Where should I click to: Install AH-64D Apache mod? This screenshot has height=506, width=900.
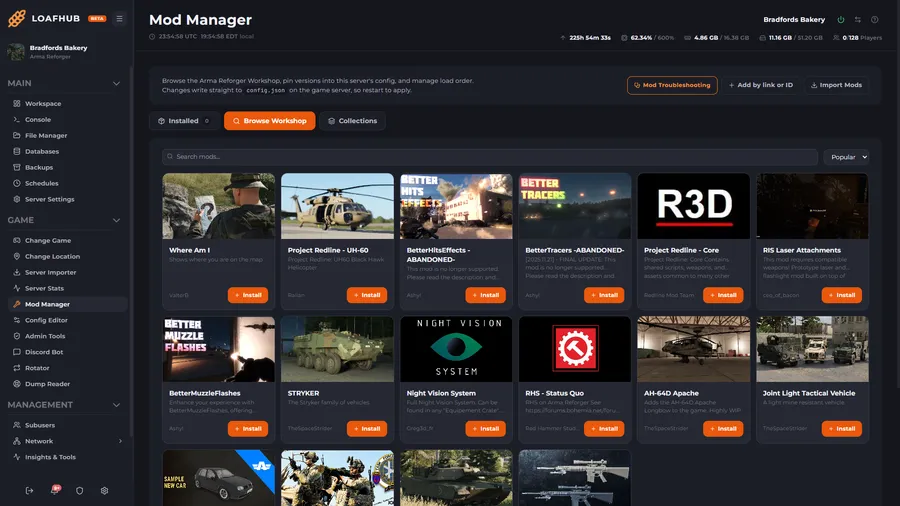click(x=723, y=429)
